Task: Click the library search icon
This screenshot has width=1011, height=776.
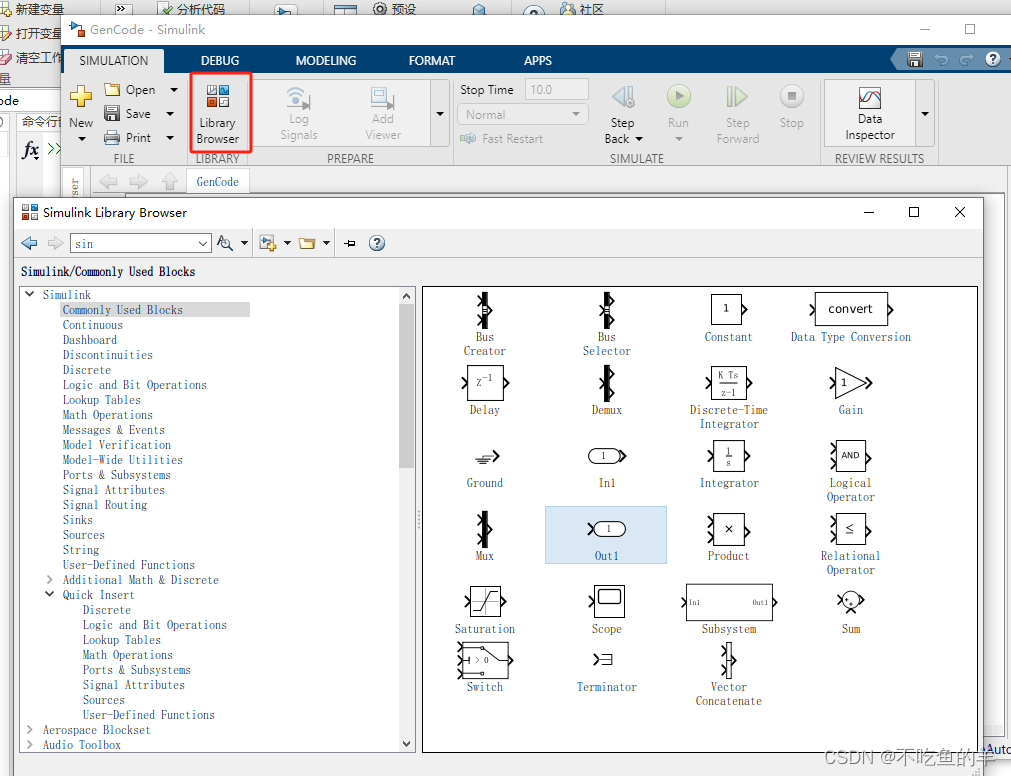Action: point(224,243)
